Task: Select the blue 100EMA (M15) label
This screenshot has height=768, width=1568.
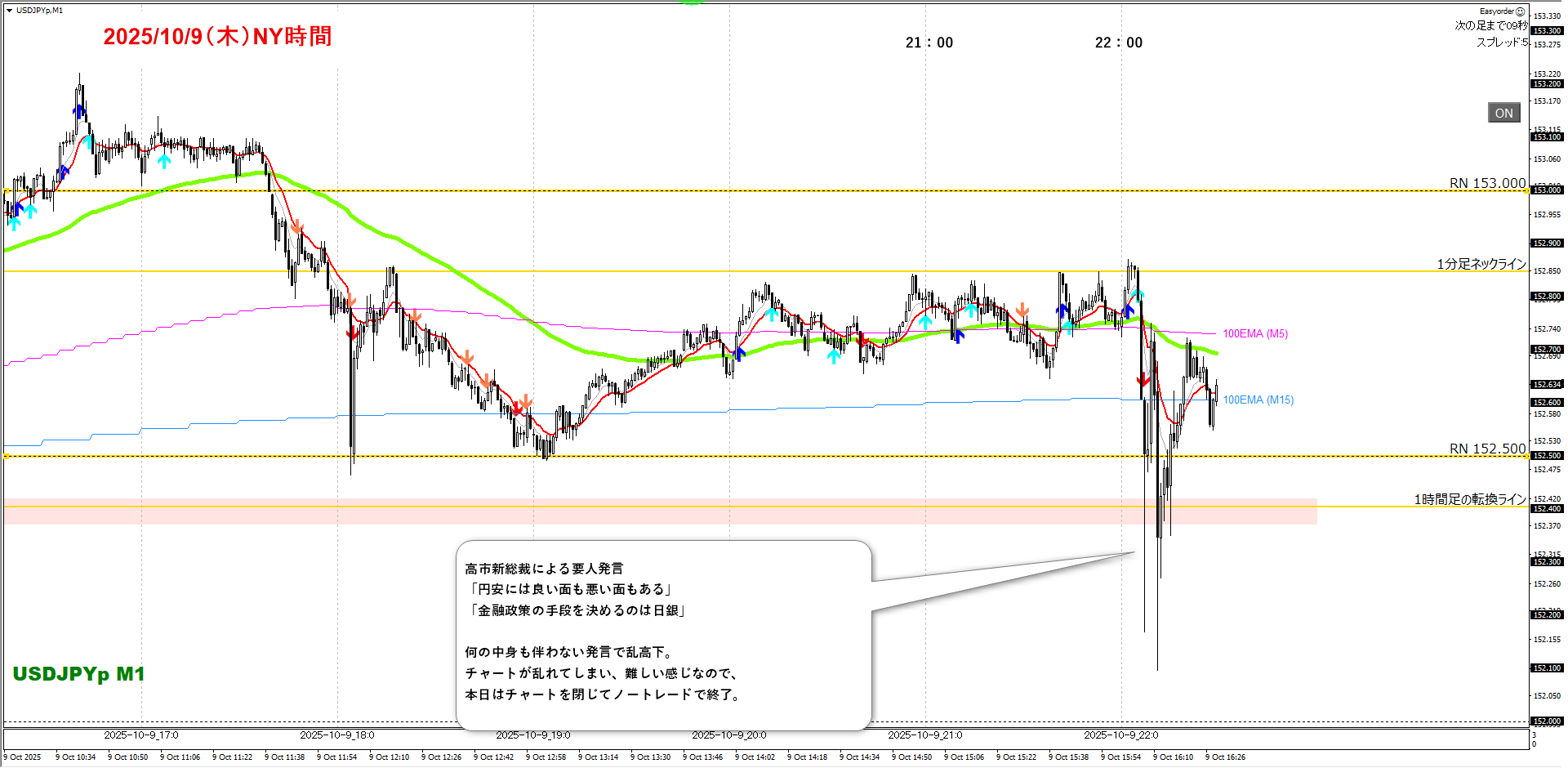Action: pos(1258,400)
